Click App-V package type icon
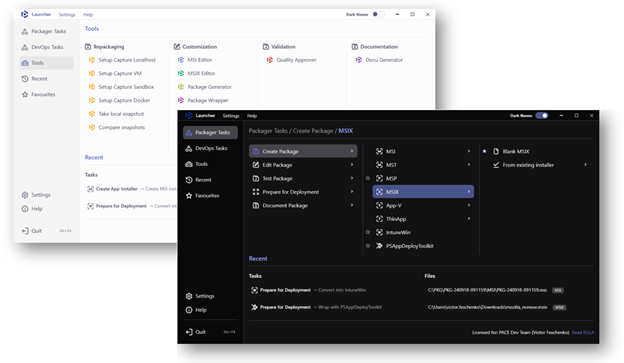This screenshot has width=624, height=363. pyautogui.click(x=379, y=205)
